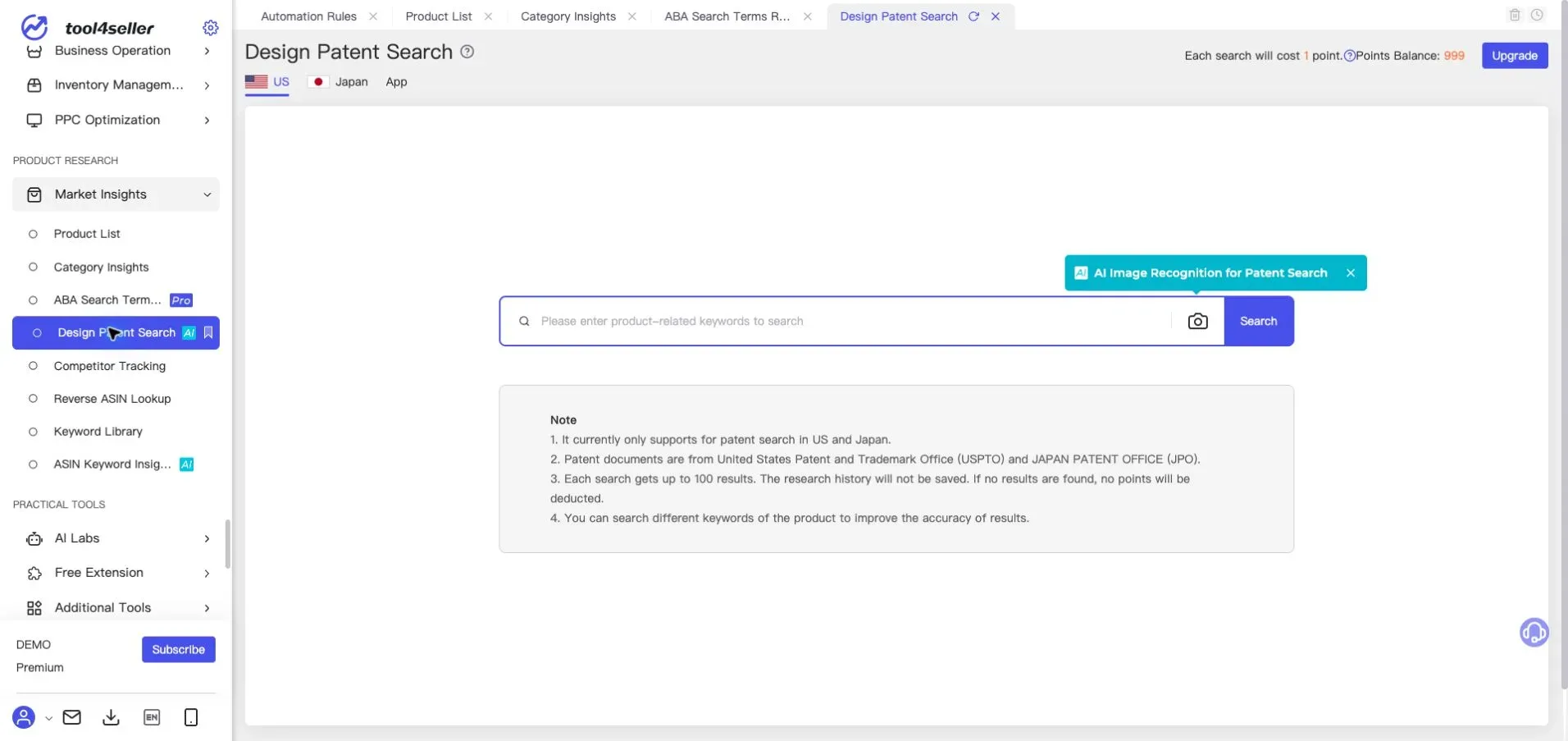1568x741 pixels.
Task: Expand the Business Operation menu
Action: [x=116, y=51]
